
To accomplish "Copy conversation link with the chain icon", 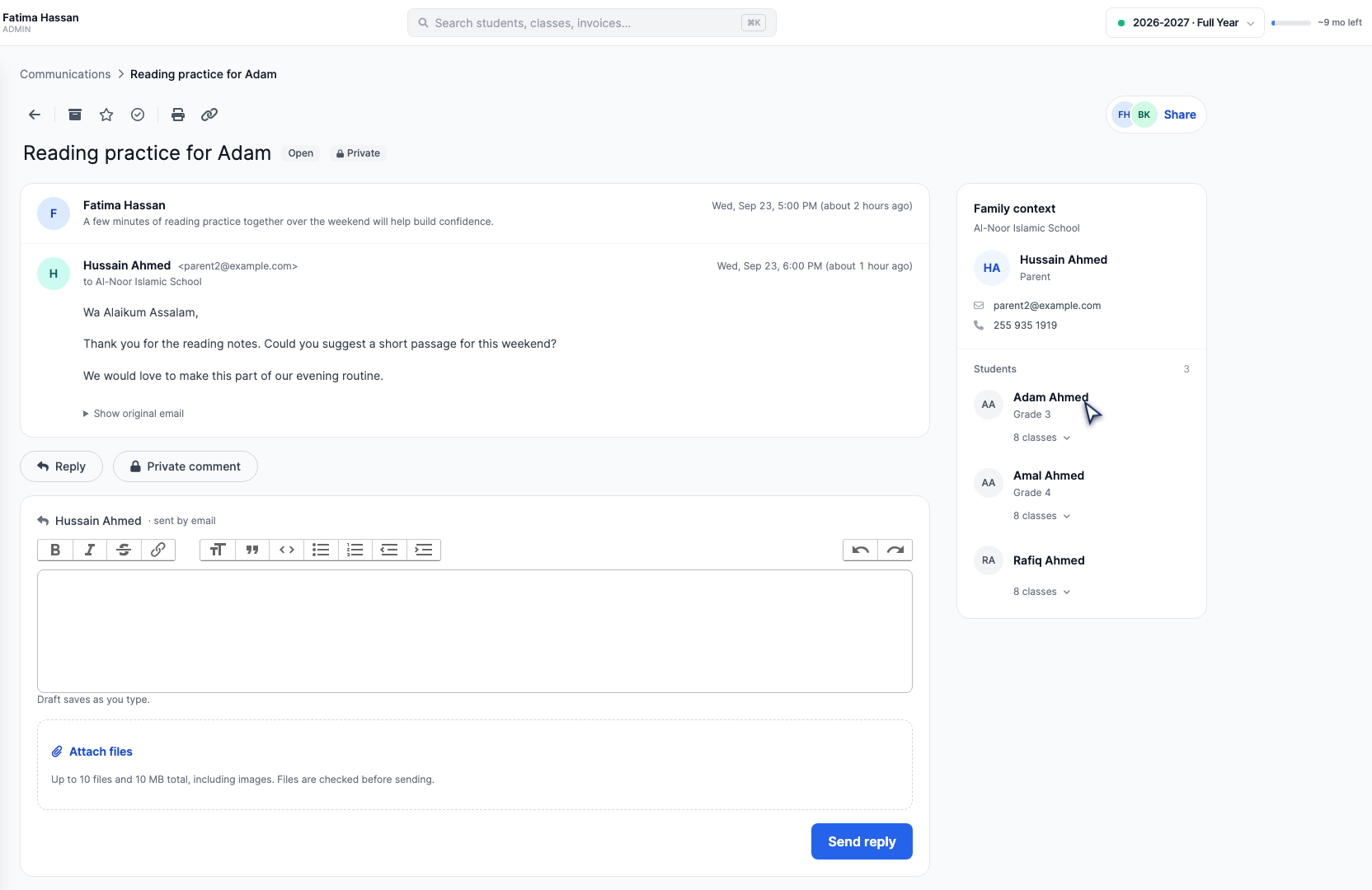I will 209,115.
